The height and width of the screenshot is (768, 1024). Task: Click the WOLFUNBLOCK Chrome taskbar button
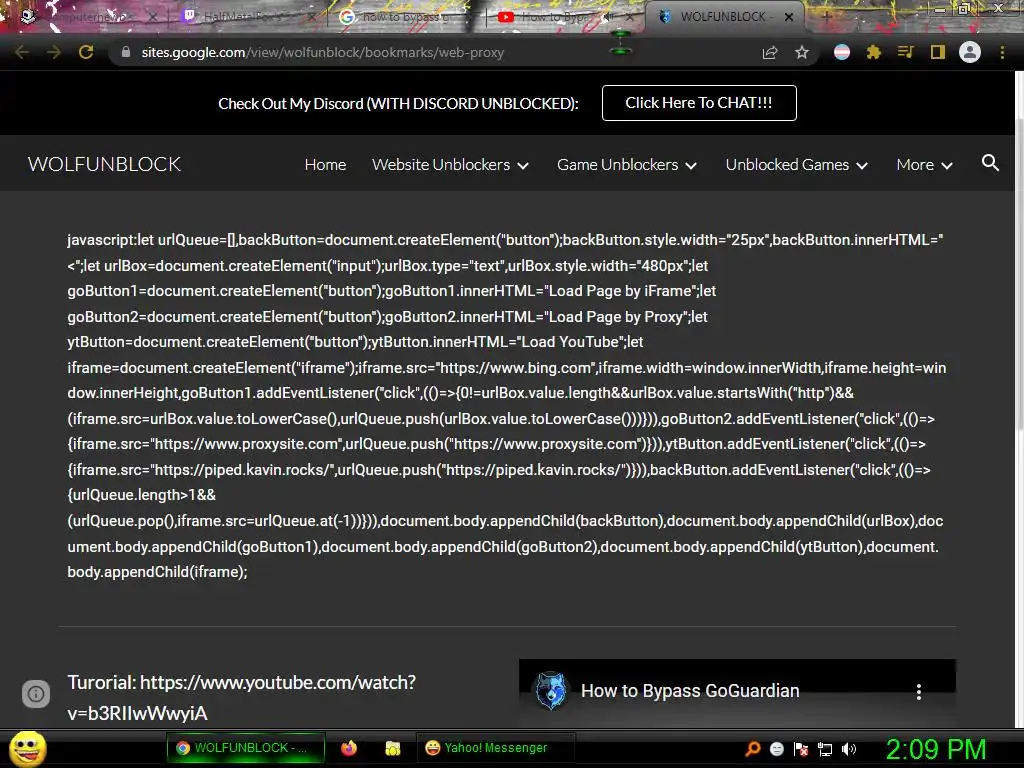pos(246,748)
